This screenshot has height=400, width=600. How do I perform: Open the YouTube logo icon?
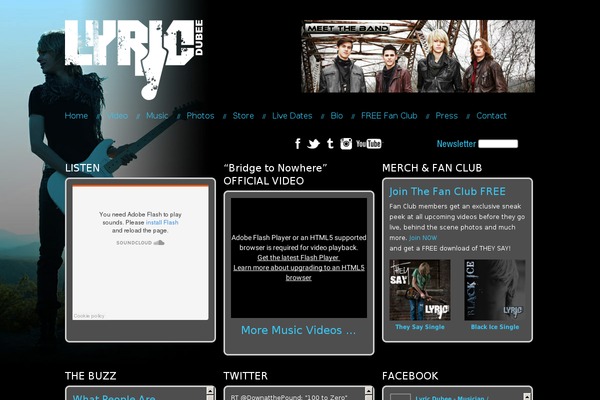pyautogui.click(x=369, y=144)
